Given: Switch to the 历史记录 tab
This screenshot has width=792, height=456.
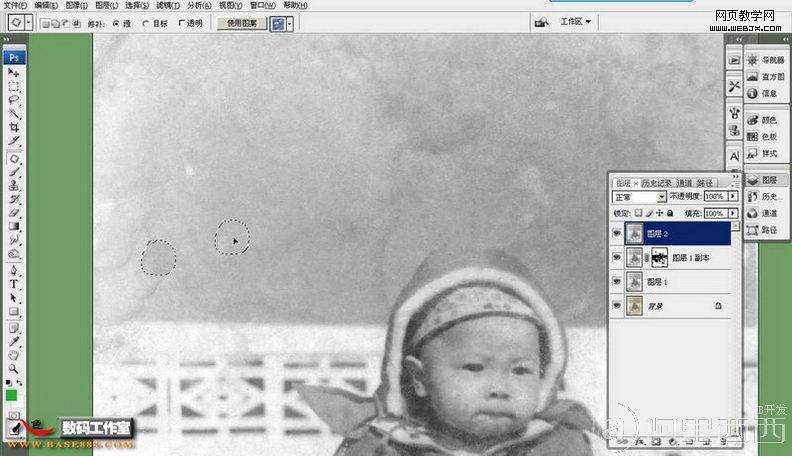Looking at the screenshot, I should point(657,183).
